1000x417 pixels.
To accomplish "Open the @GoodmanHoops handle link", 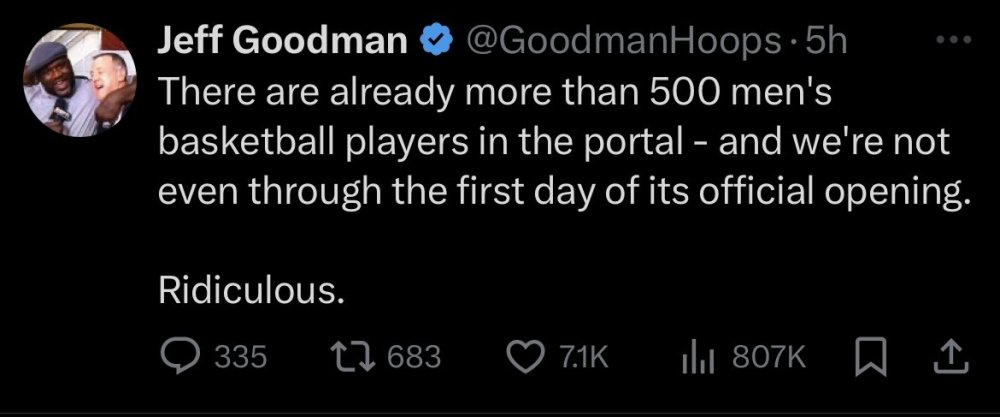I will (x=621, y=39).
